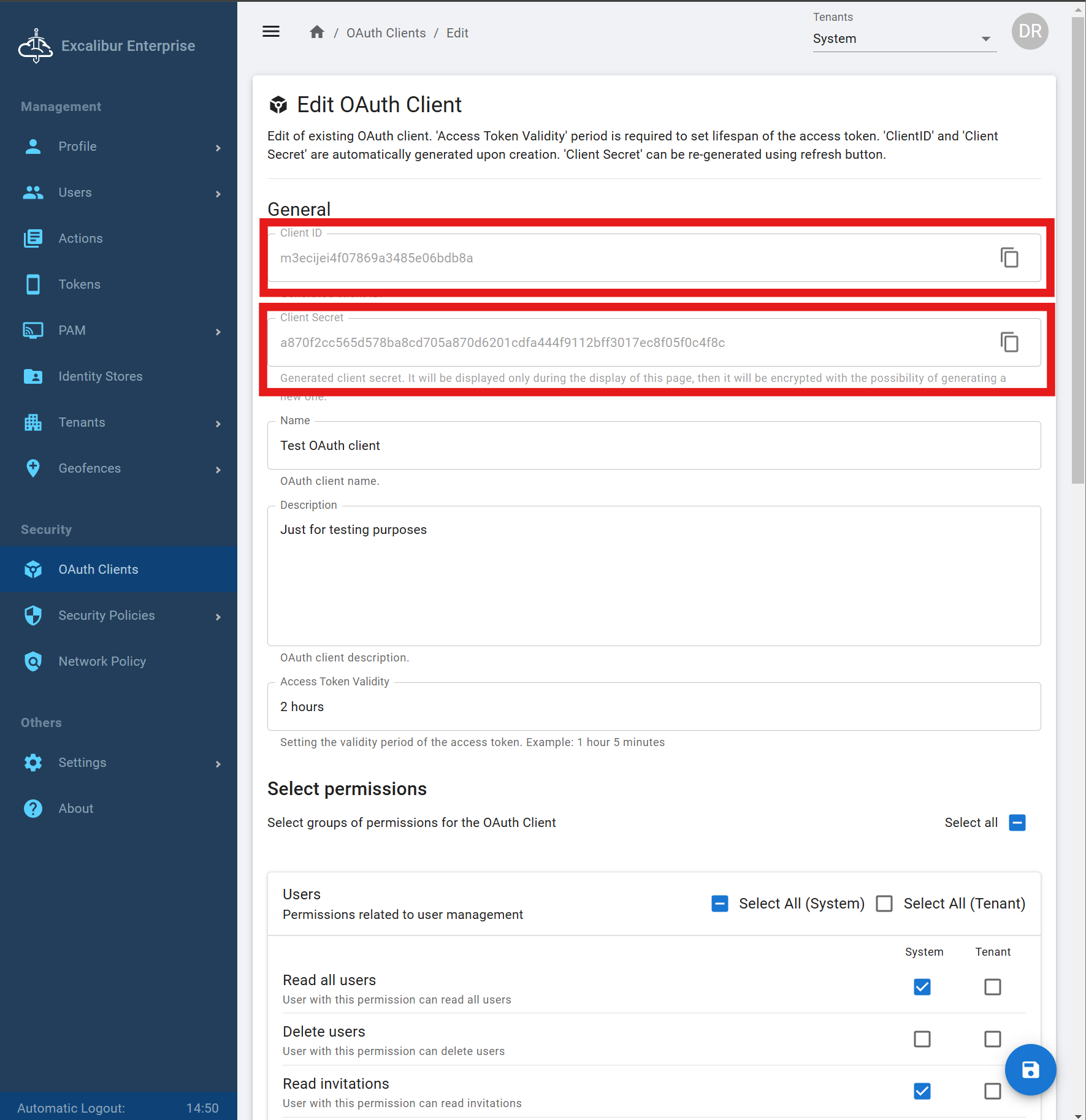Enable System permission for Delete users
Image resolution: width=1086 pixels, height=1120 pixels.
click(x=922, y=1039)
